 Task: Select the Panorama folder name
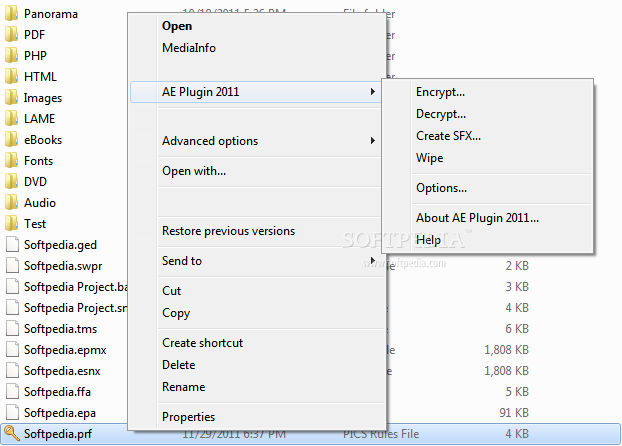[51, 14]
